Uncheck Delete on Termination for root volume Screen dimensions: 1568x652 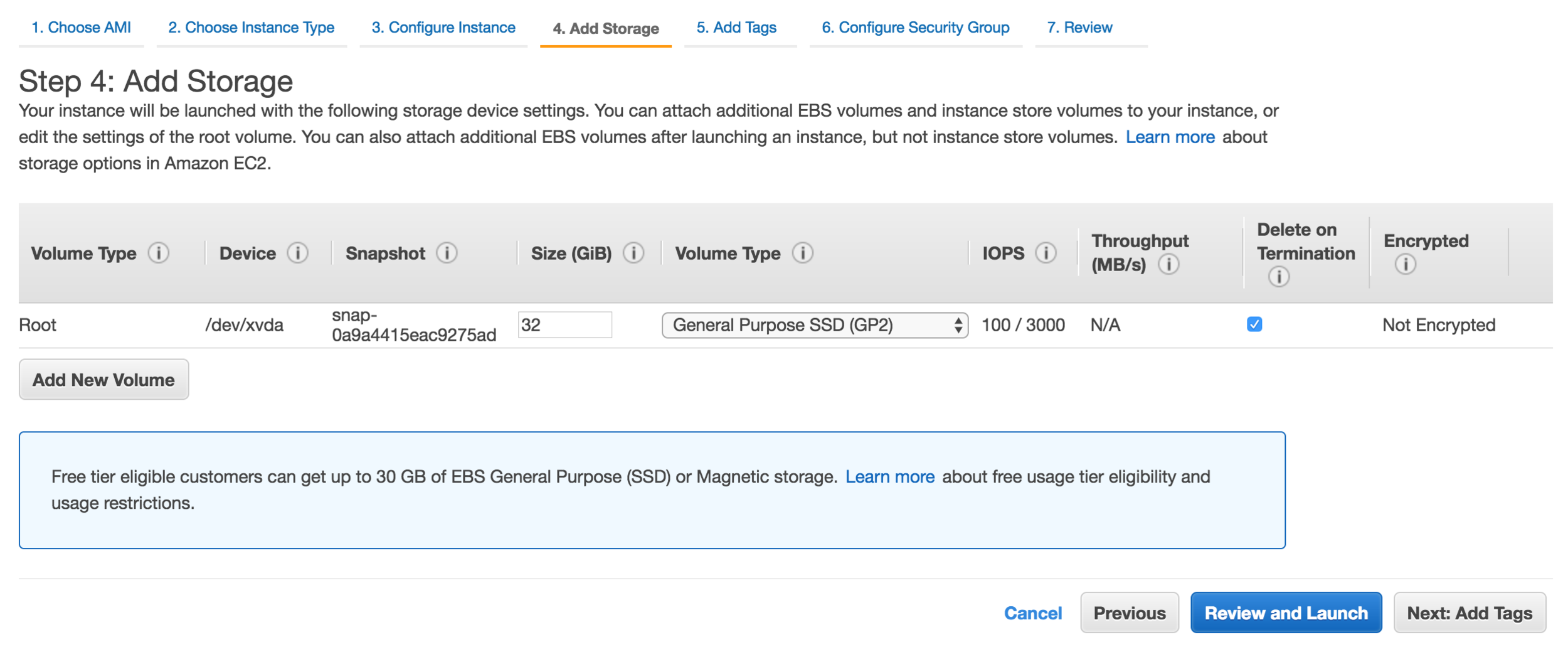tap(1254, 324)
